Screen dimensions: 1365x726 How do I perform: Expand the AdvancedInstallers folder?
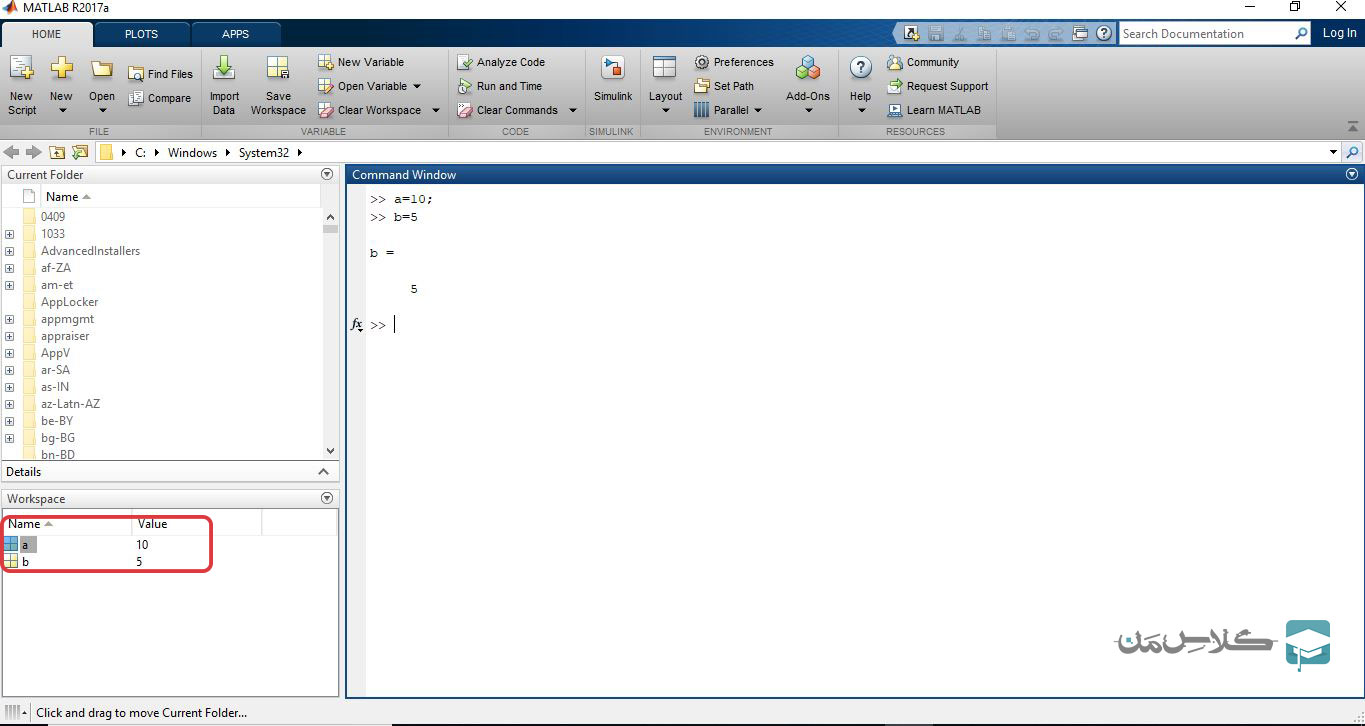pos(9,251)
